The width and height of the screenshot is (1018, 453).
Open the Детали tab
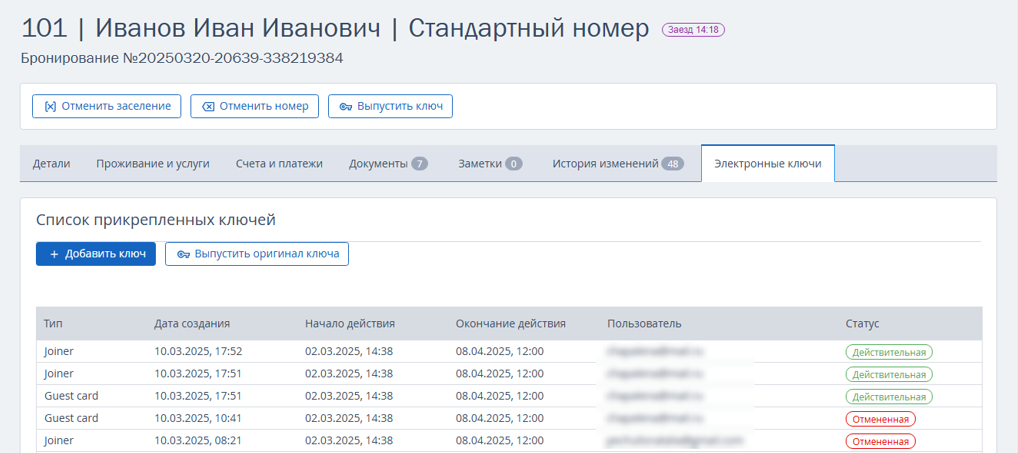coord(51,164)
